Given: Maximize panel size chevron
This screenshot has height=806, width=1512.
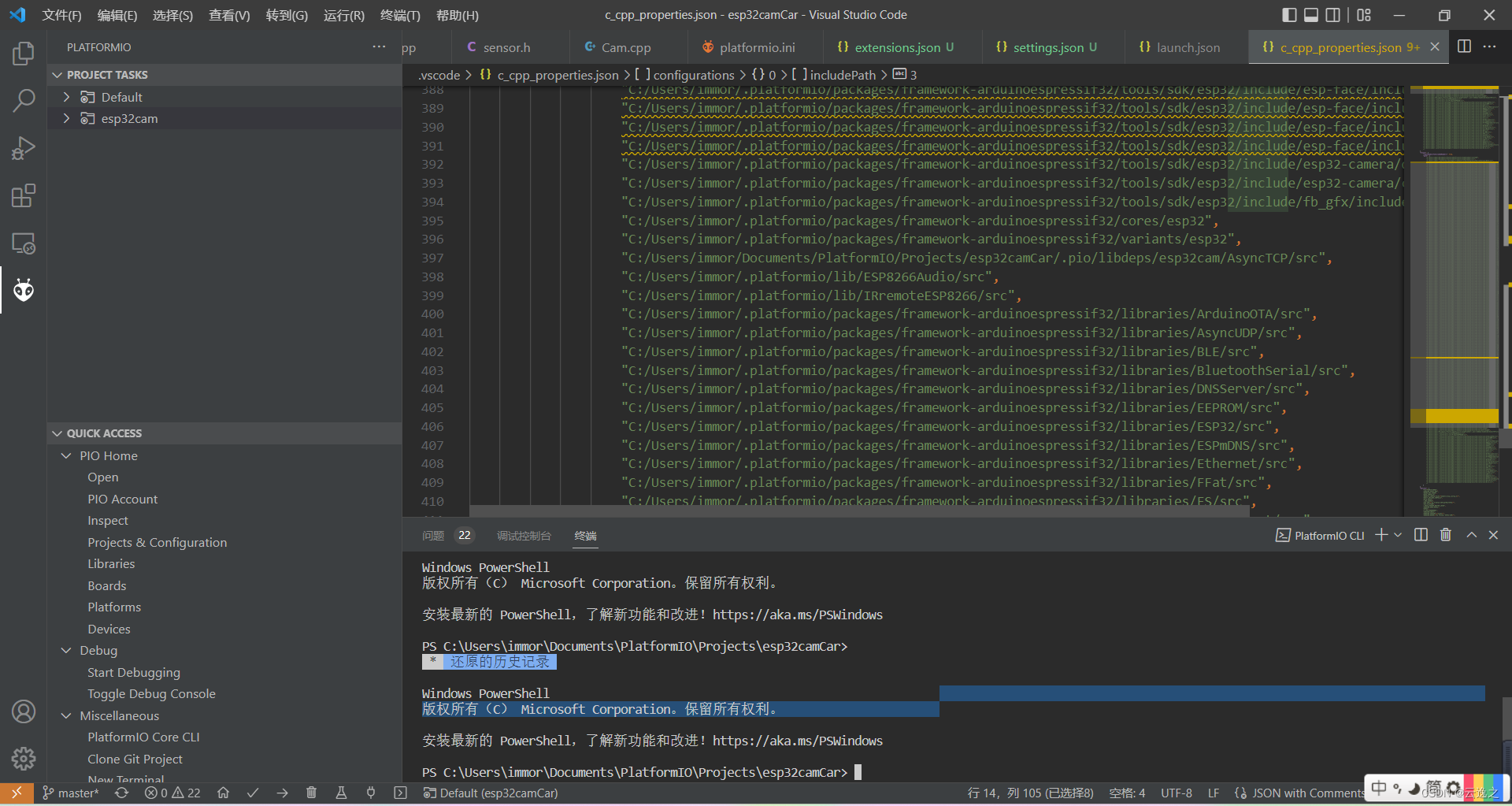Looking at the screenshot, I should (x=1471, y=535).
